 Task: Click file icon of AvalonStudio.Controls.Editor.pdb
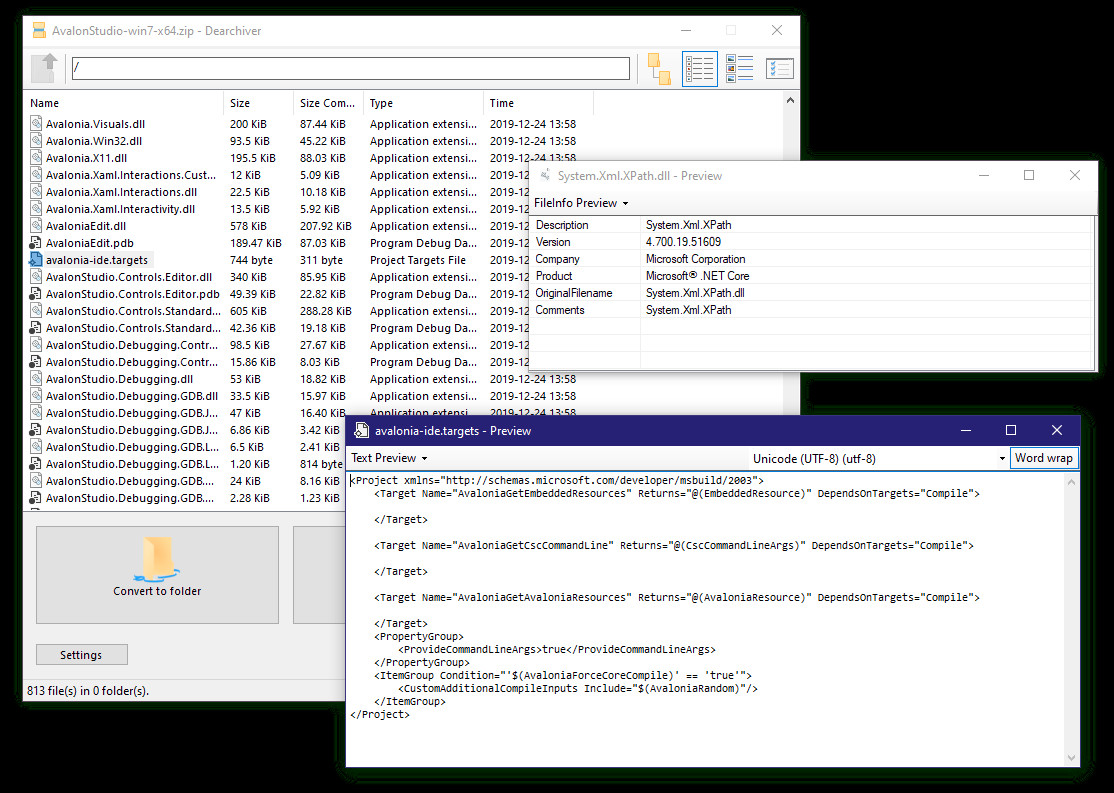click(x=36, y=294)
